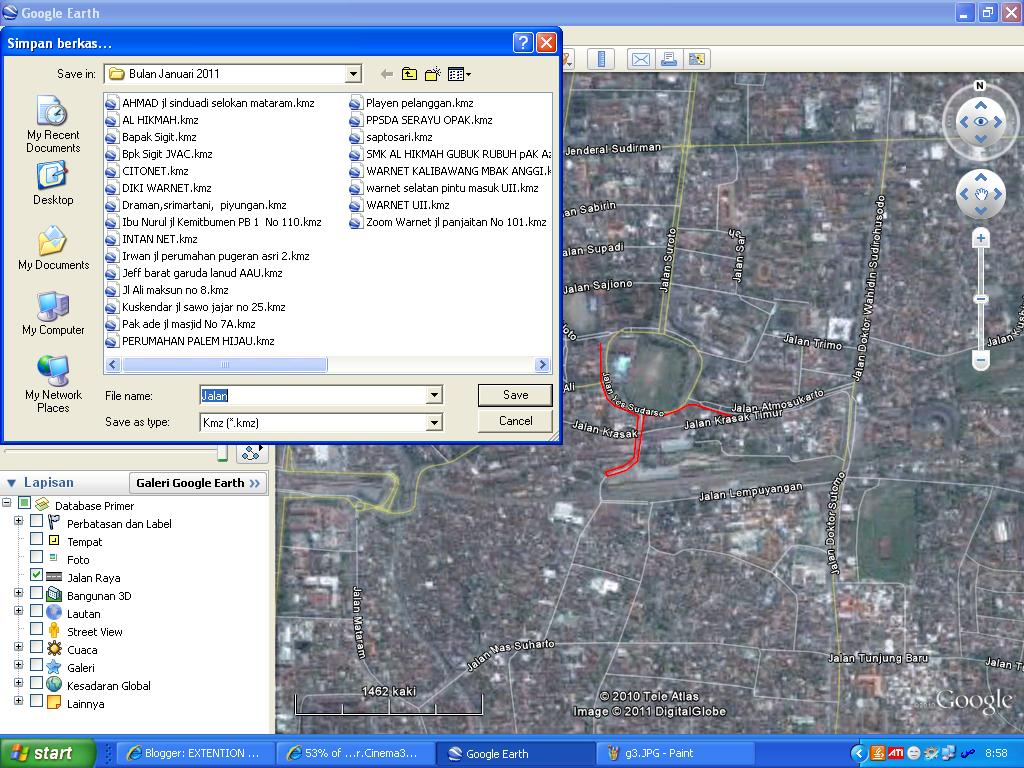Click the Cuaca sun layer icon
1024x768 pixels.
[54, 649]
